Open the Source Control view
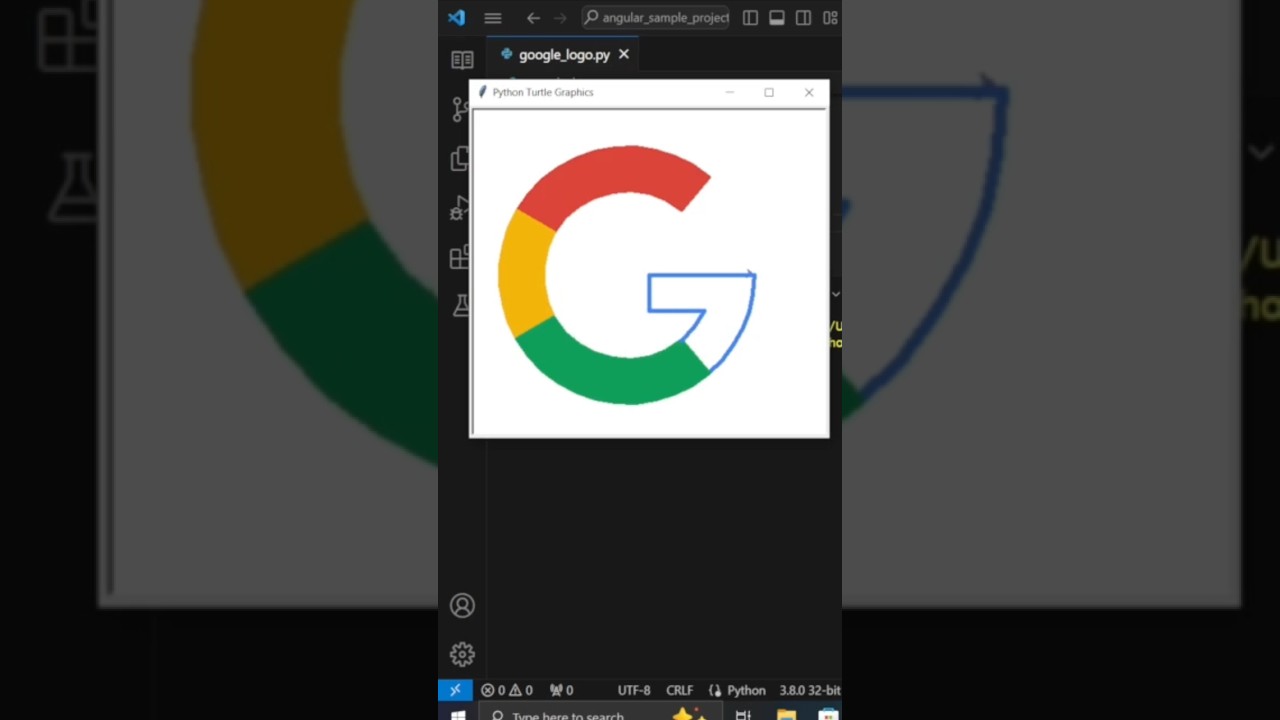Viewport: 1280px width, 720px height. tap(461, 109)
